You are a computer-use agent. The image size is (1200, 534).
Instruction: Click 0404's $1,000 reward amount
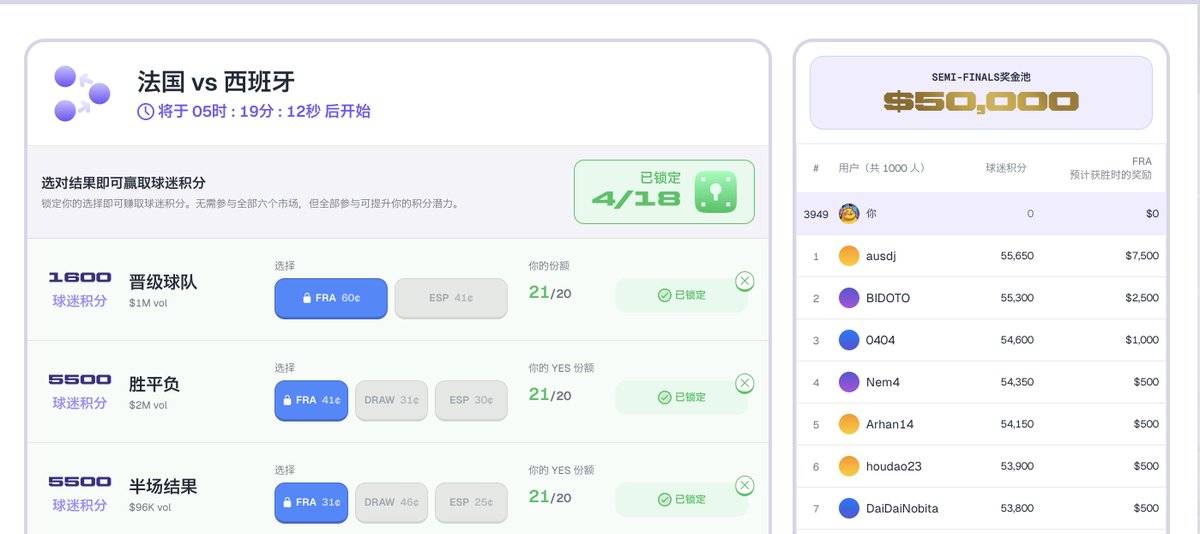coord(1141,340)
